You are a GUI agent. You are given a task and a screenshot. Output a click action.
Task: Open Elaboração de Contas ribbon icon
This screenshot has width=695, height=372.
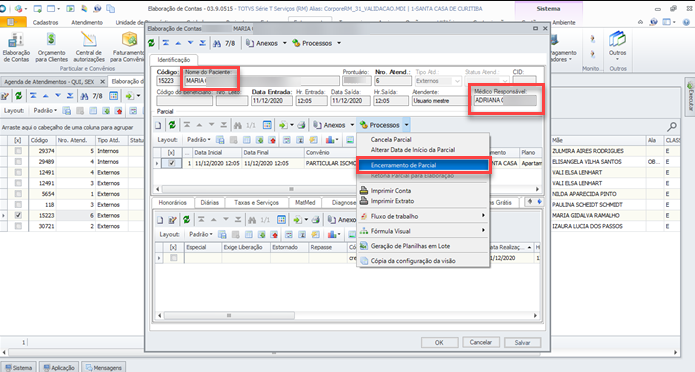point(16,47)
